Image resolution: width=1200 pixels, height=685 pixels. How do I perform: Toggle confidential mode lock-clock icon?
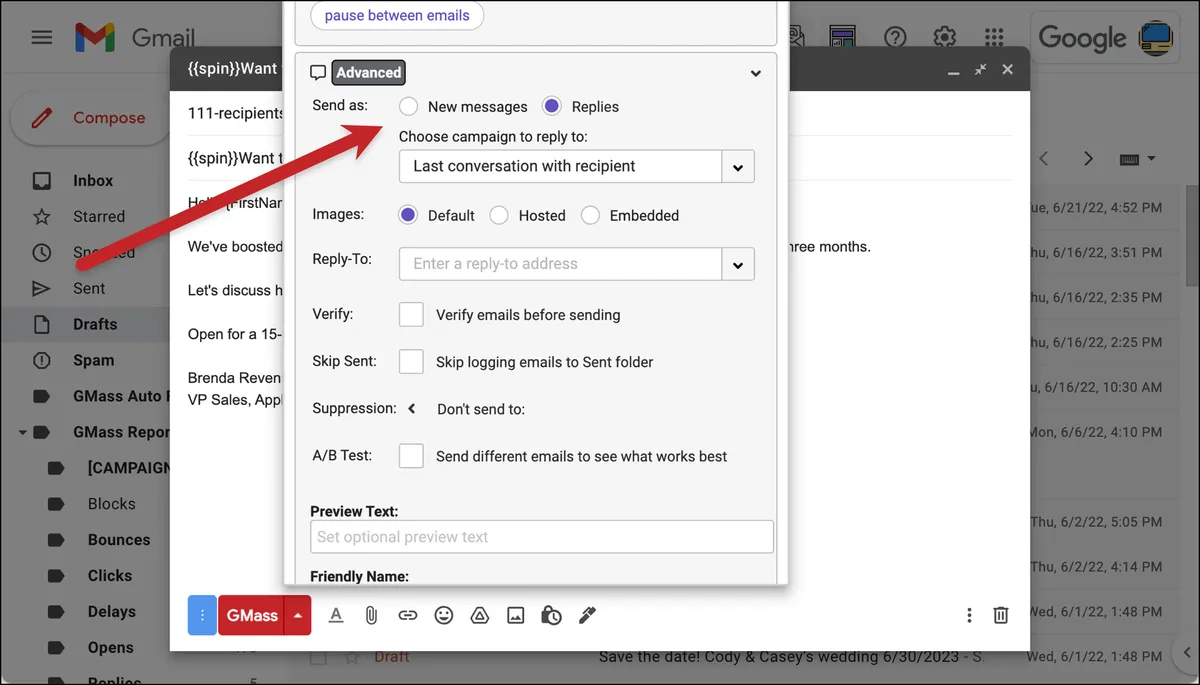(x=551, y=616)
